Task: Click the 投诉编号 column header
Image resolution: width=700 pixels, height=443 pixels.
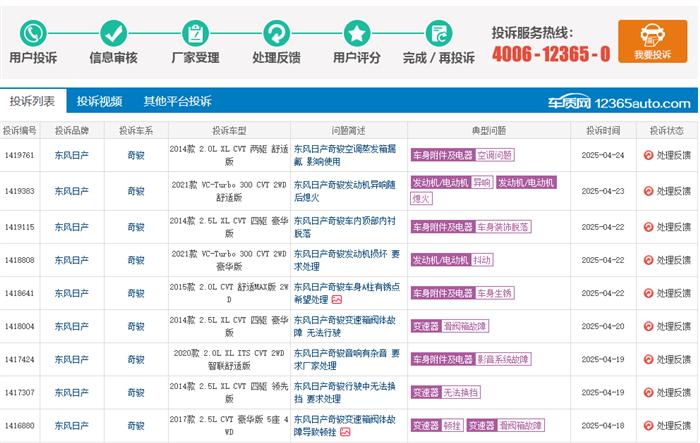Action: (20, 130)
